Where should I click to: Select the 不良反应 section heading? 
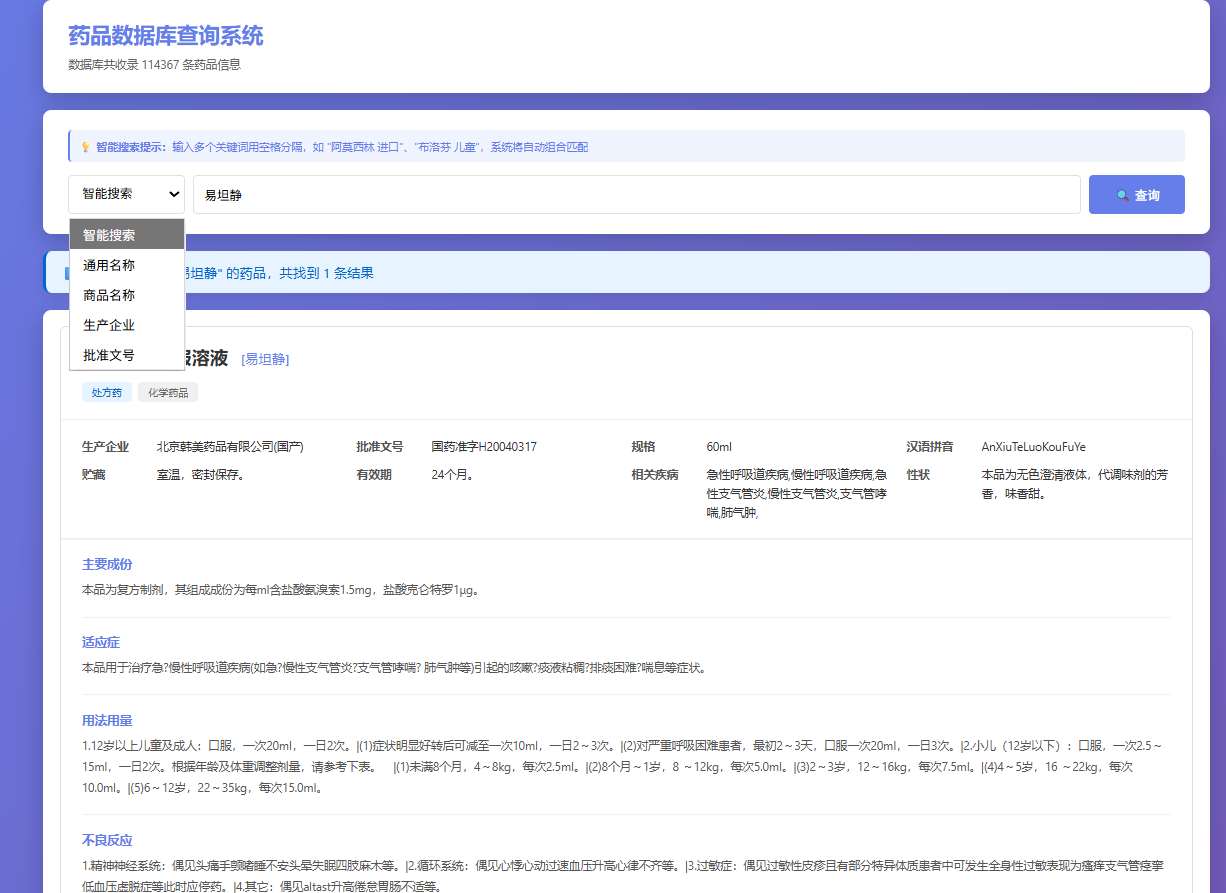(x=107, y=840)
